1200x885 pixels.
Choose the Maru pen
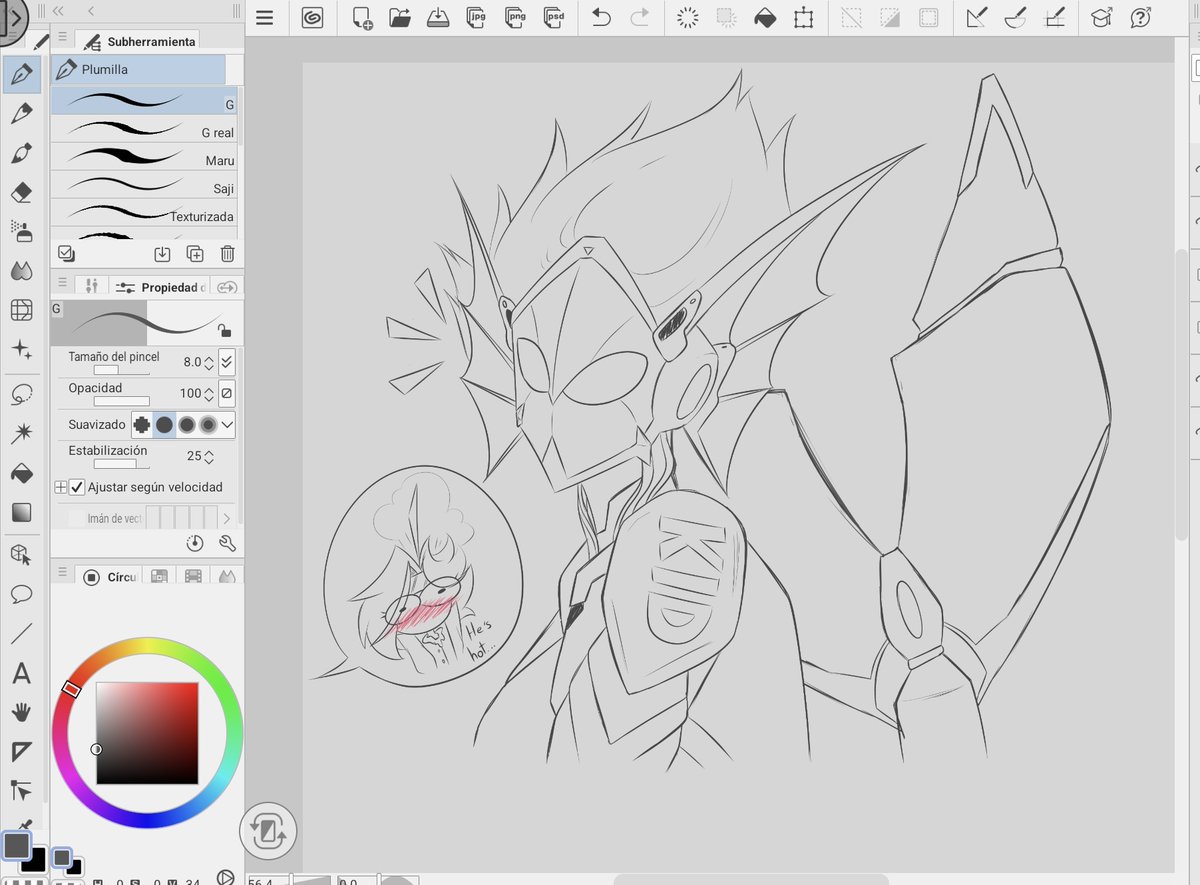pos(144,157)
